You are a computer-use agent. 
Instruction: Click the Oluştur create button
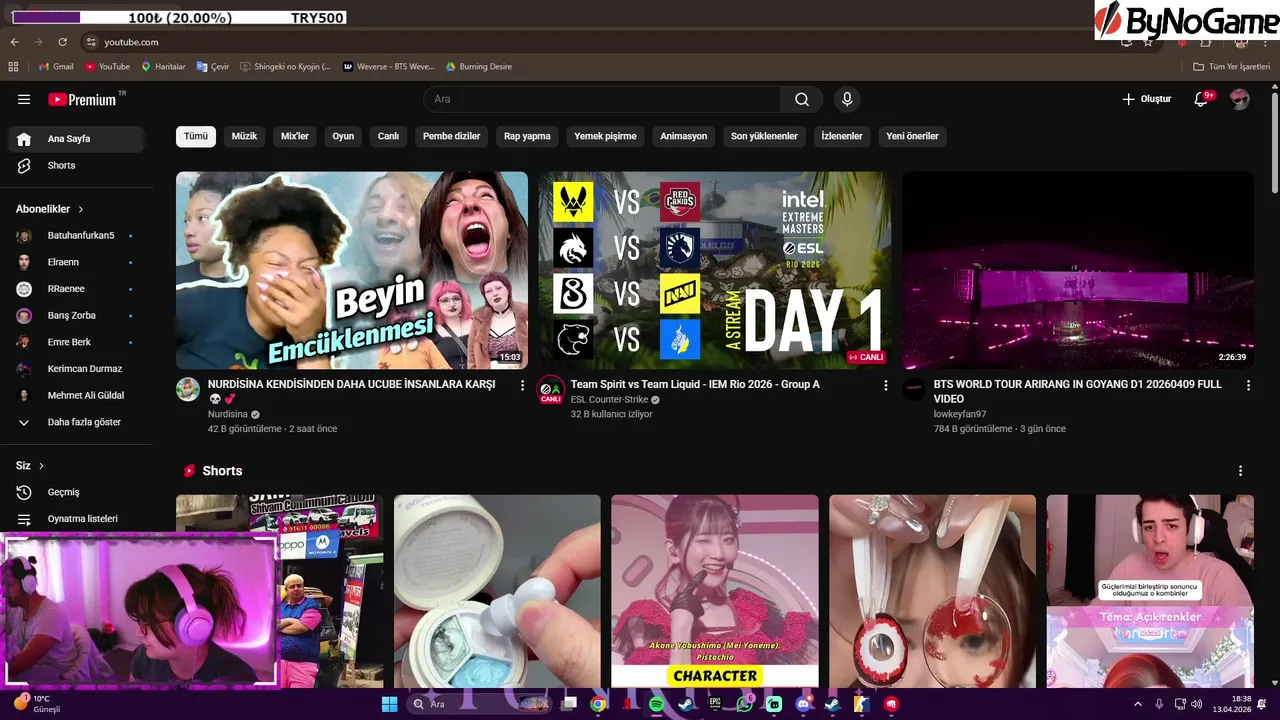(x=1146, y=99)
